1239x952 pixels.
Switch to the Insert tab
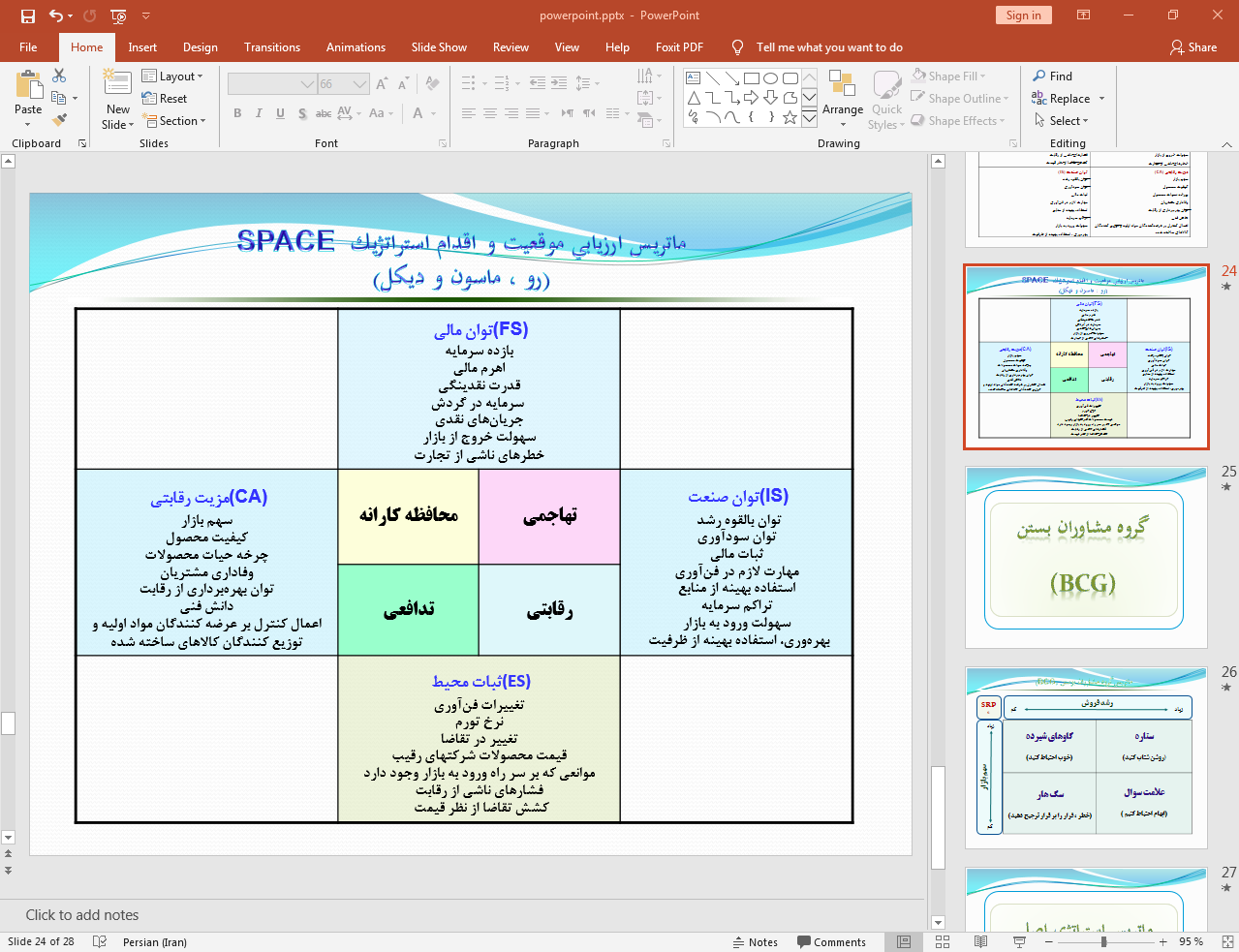pyautogui.click(x=142, y=46)
